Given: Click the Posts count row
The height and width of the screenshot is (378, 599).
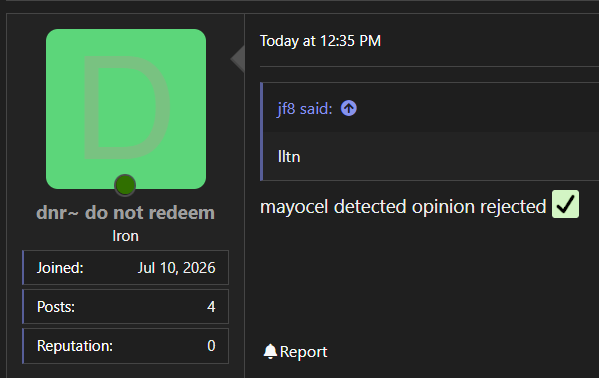Looking at the screenshot, I should [125, 307].
